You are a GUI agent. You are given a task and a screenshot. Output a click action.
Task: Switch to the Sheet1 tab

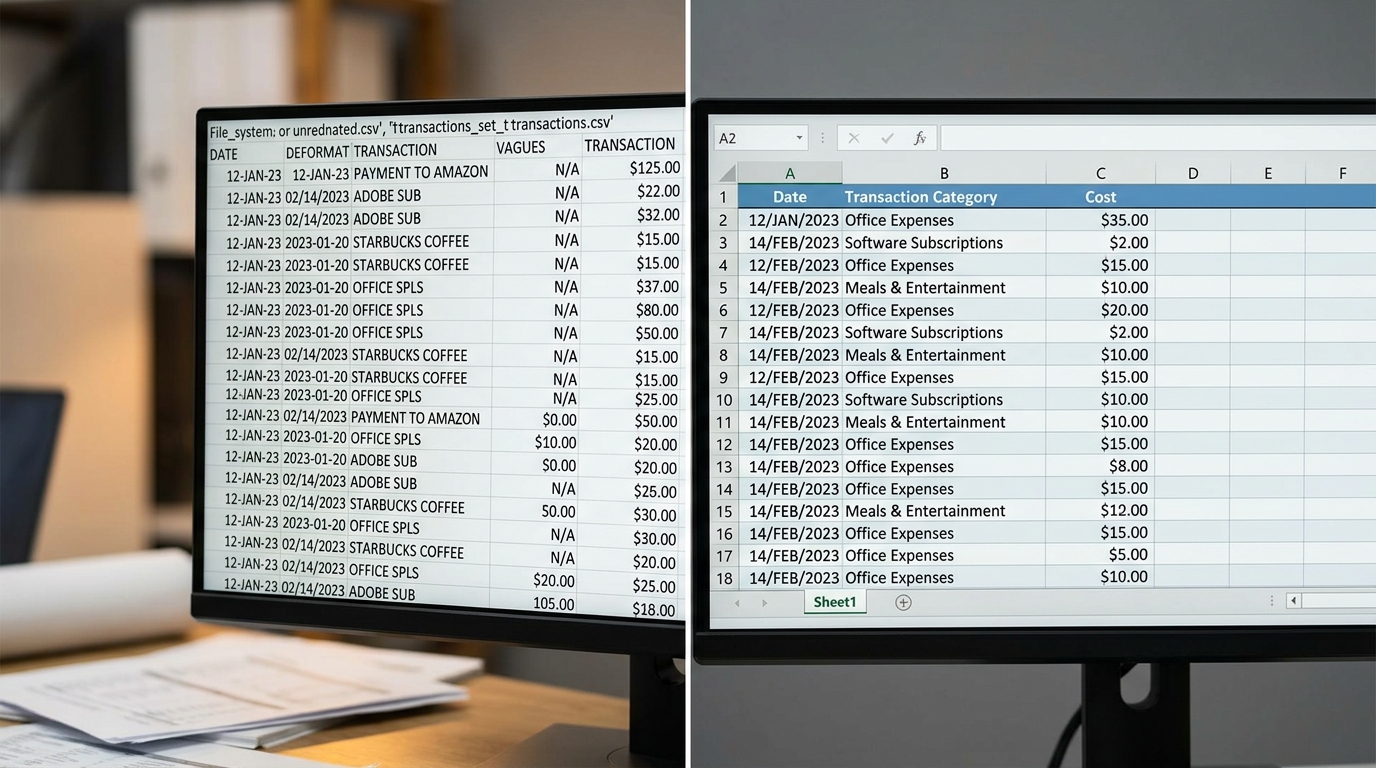click(x=835, y=602)
